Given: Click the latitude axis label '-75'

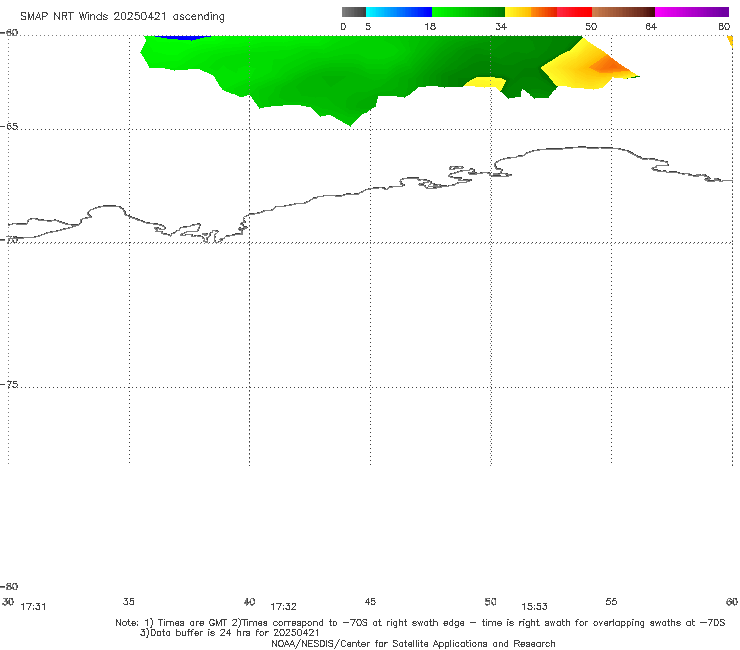Looking at the screenshot, I should pyautogui.click(x=9, y=384).
